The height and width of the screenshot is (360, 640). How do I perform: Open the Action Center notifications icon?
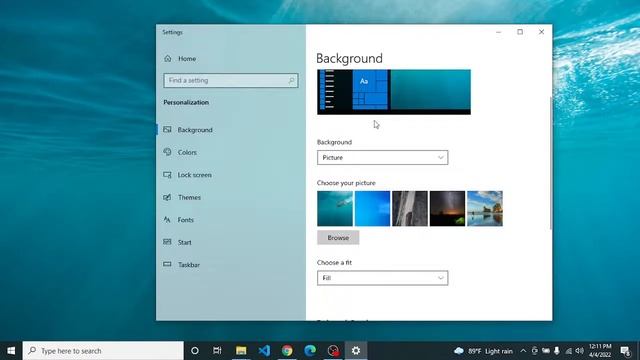(x=625, y=351)
